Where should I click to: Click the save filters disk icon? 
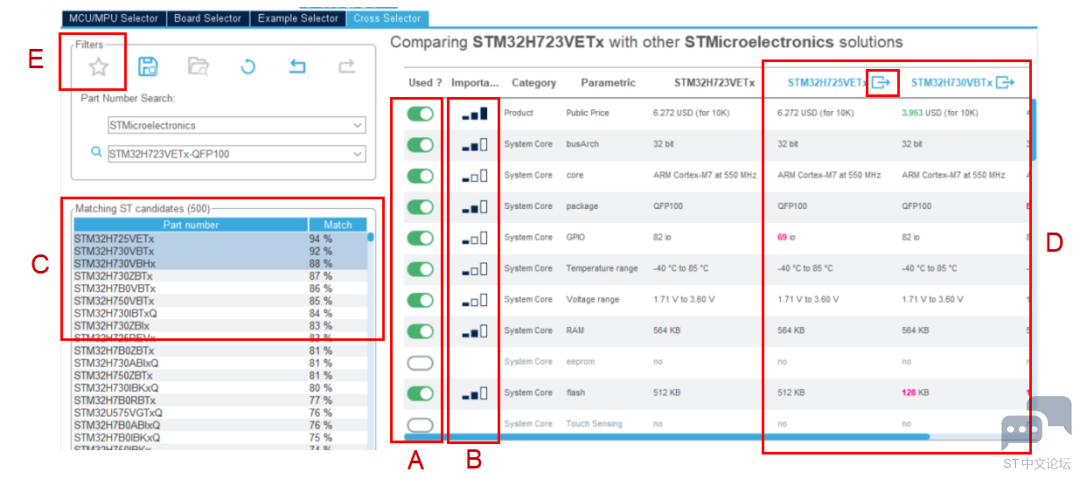(148, 67)
